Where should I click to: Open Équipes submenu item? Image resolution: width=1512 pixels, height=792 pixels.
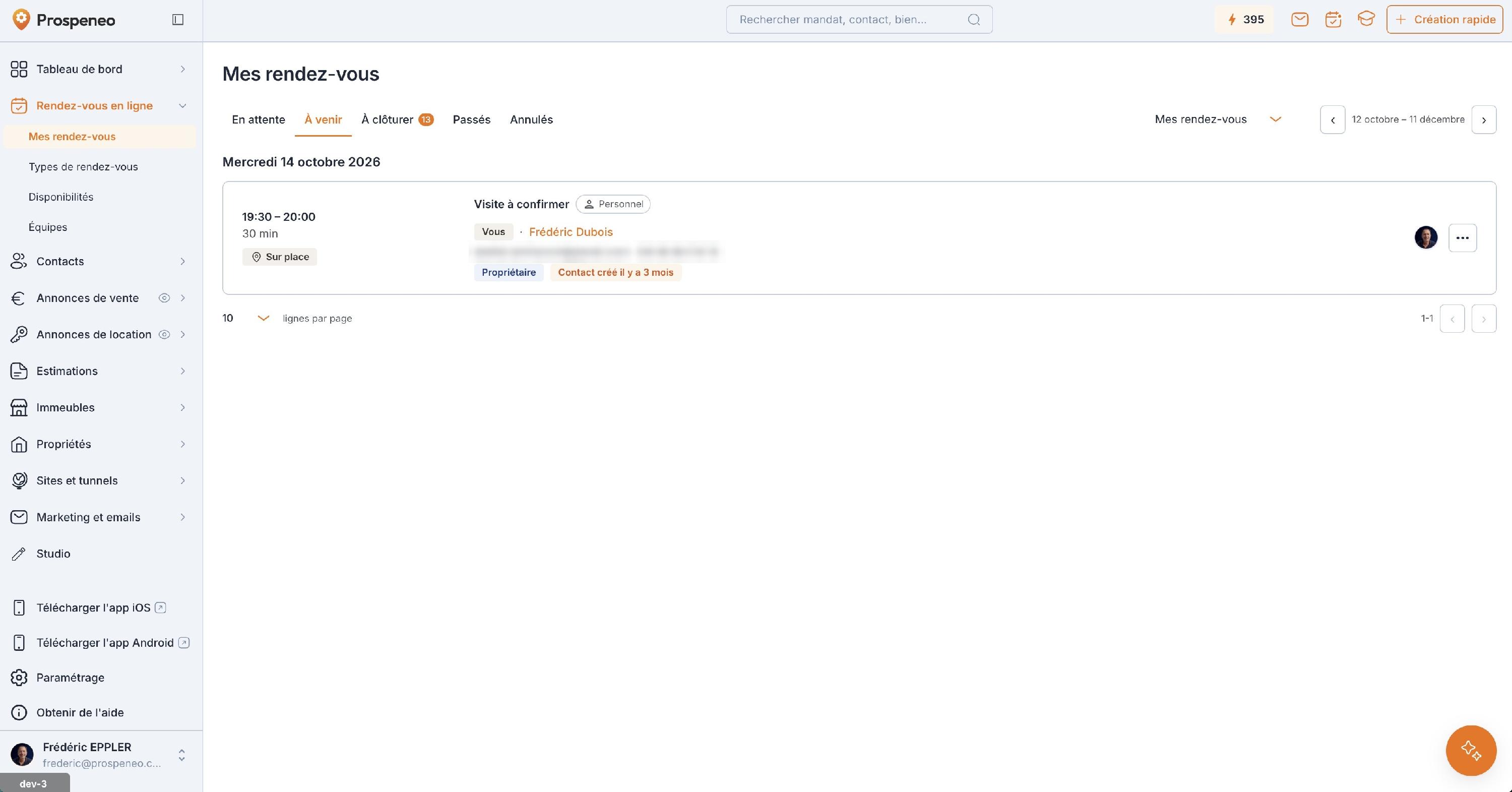tap(47, 227)
